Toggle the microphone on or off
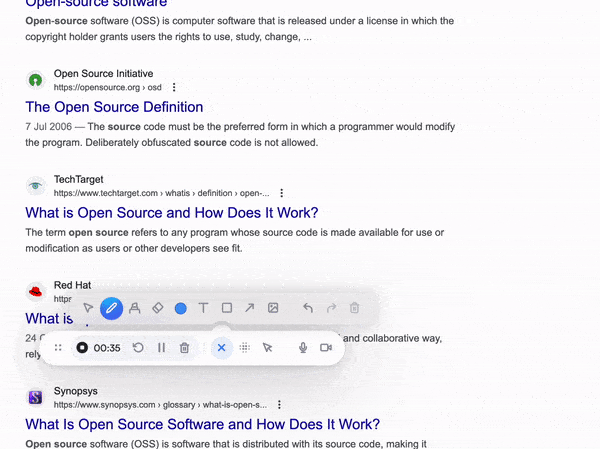Image resolution: width=600 pixels, height=449 pixels. [302, 348]
